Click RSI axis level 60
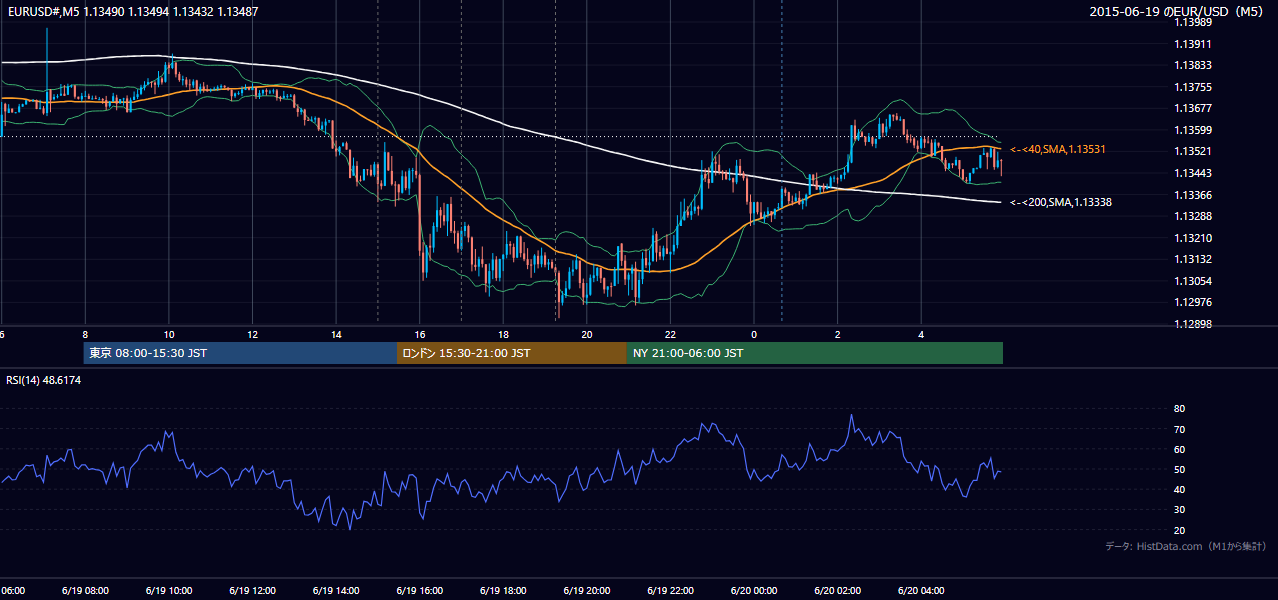The image size is (1278, 600). (1179, 449)
